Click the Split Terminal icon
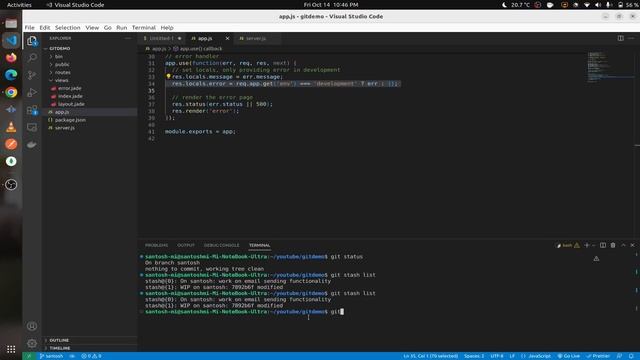Image resolution: width=640 pixels, height=360 pixels. 603,245
